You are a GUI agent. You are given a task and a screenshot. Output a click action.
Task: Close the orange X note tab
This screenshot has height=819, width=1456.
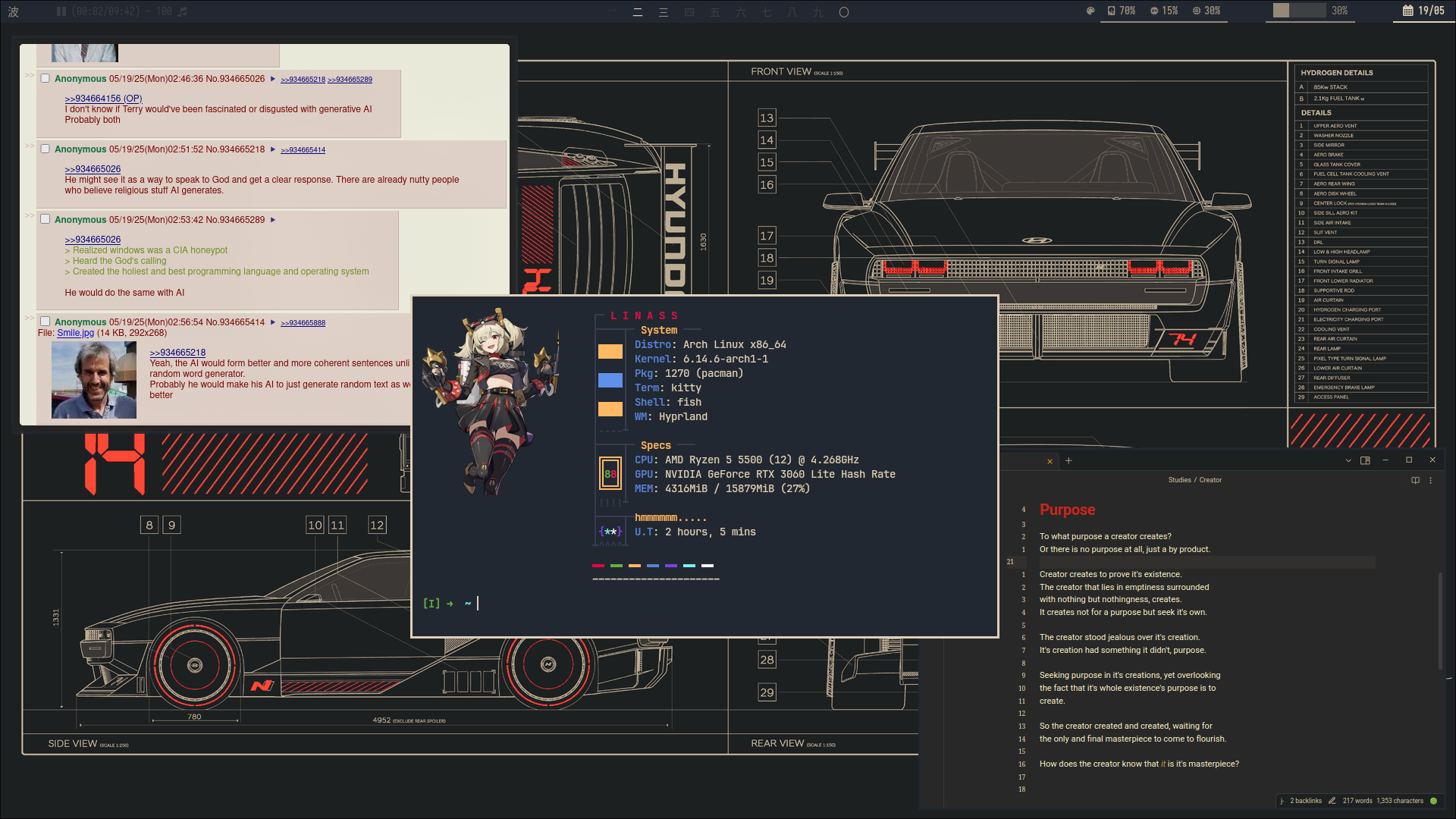[1050, 461]
